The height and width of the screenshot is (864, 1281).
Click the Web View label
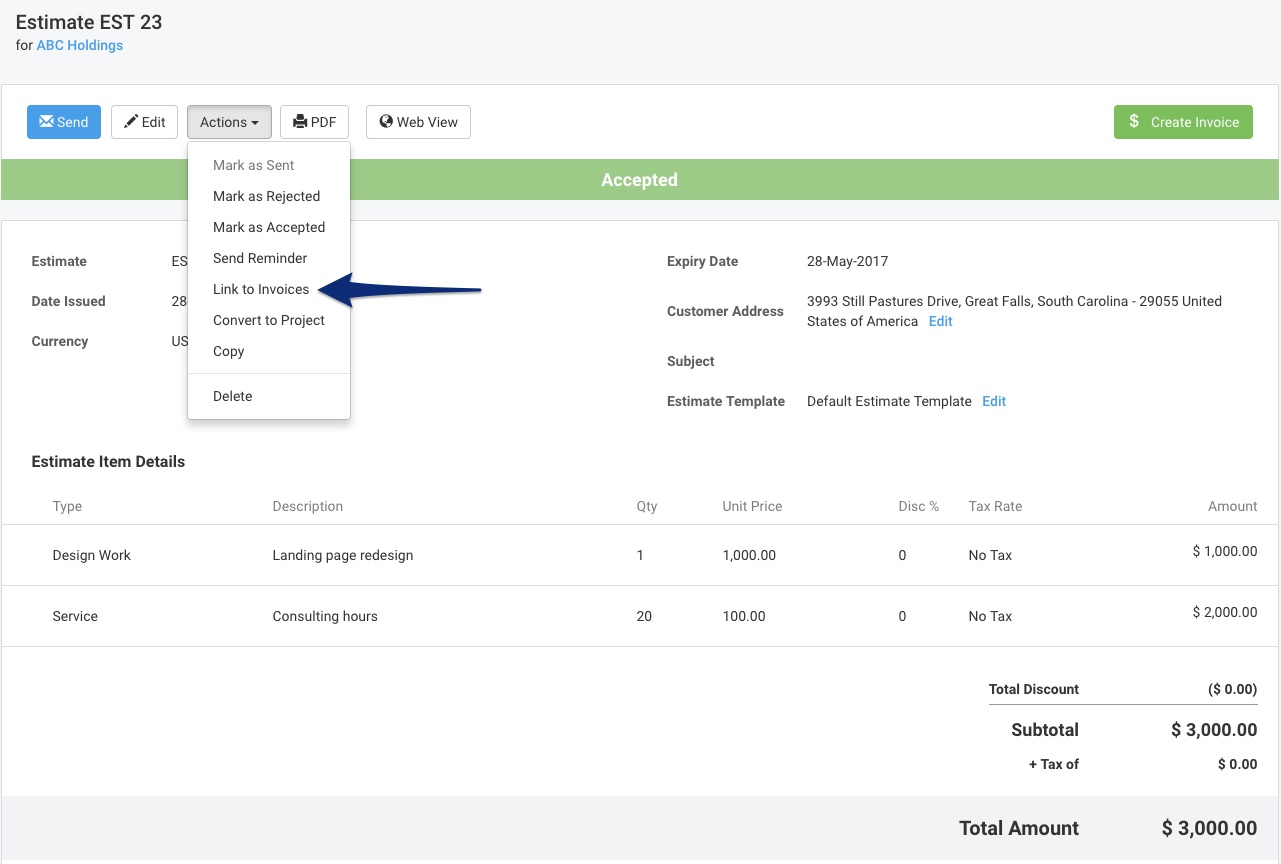click(427, 122)
